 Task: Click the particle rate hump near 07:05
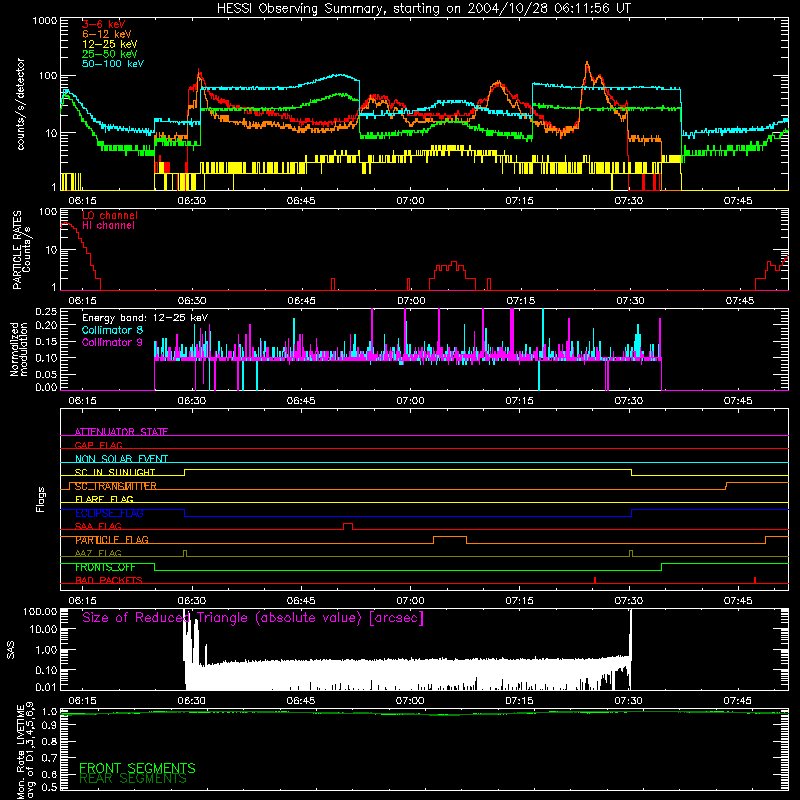click(452, 274)
